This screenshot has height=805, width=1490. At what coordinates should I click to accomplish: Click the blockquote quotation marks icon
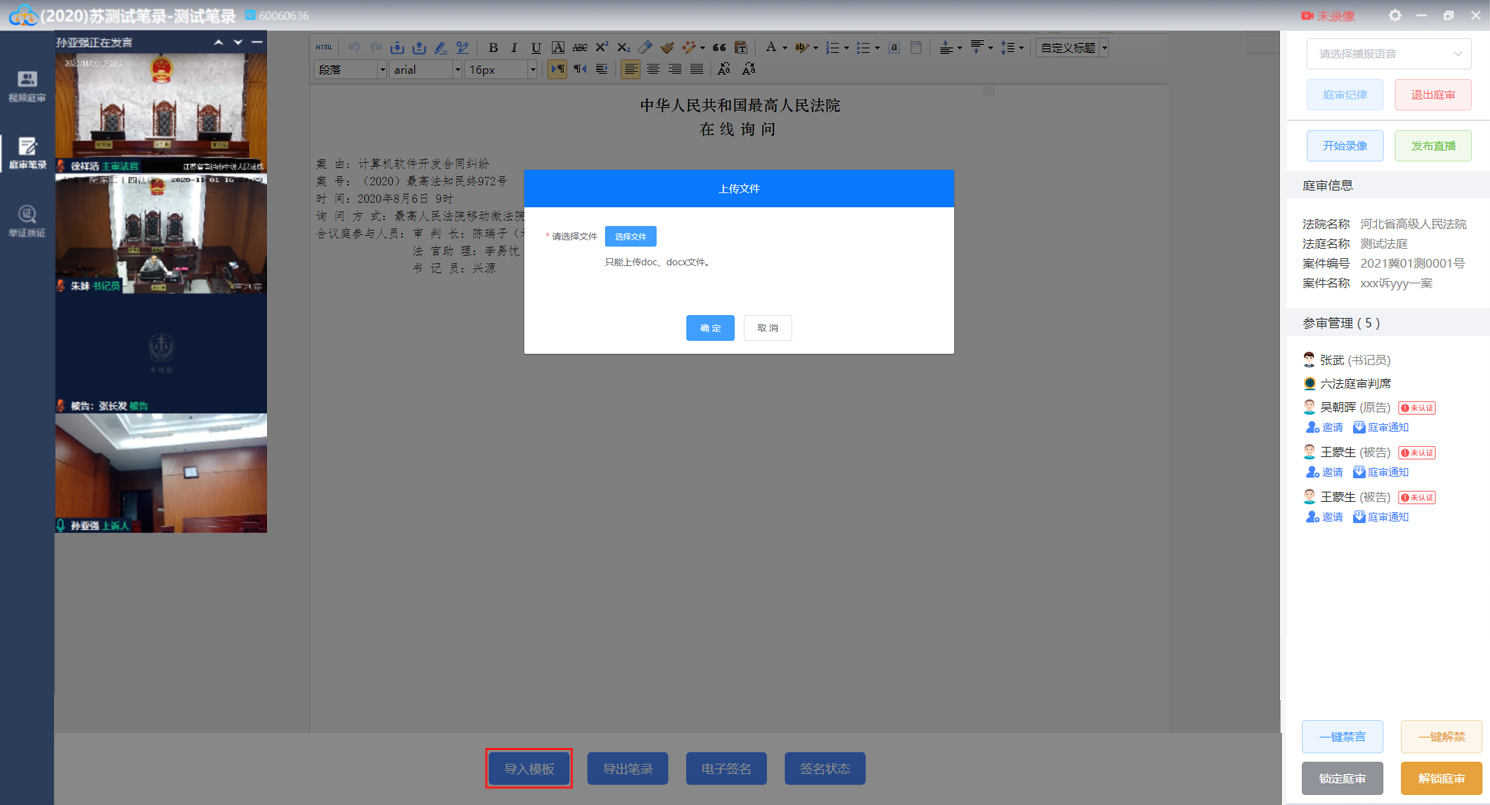pos(719,47)
